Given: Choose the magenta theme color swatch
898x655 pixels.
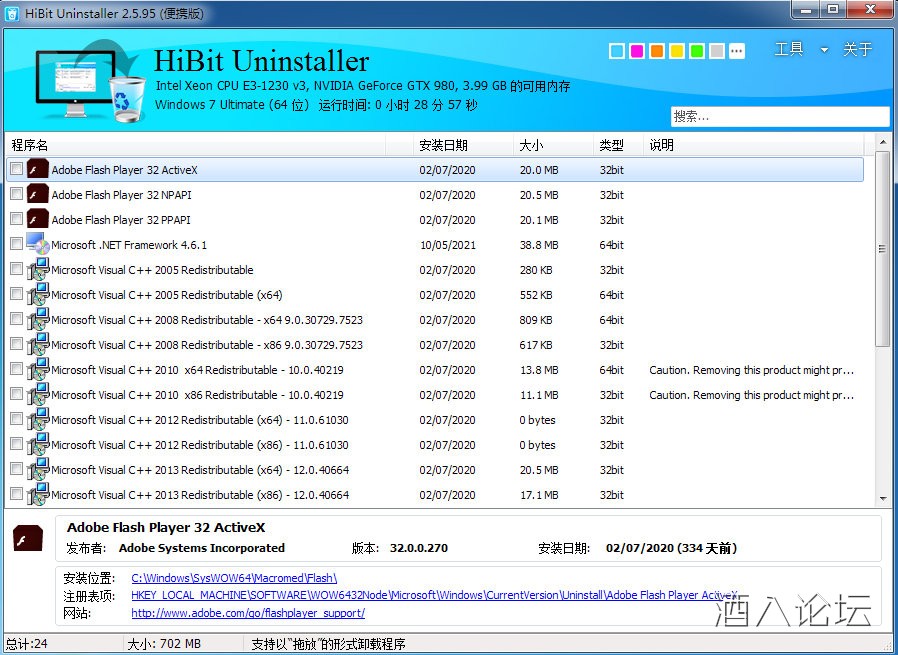Looking at the screenshot, I should (x=637, y=51).
